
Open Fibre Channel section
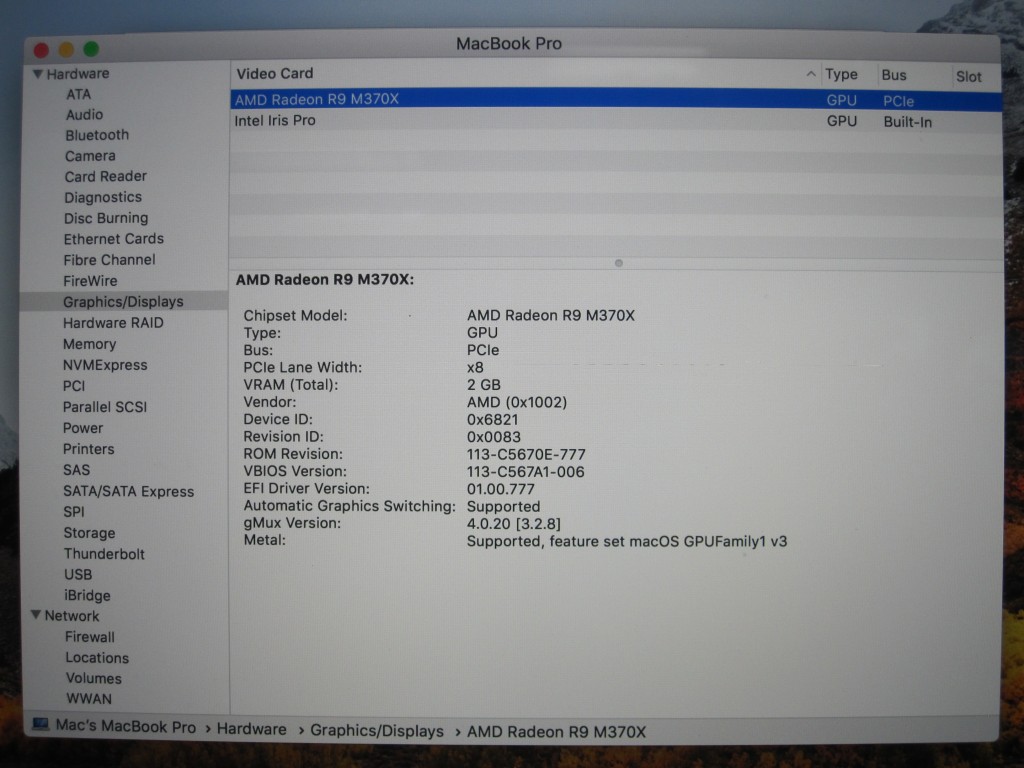(x=109, y=260)
